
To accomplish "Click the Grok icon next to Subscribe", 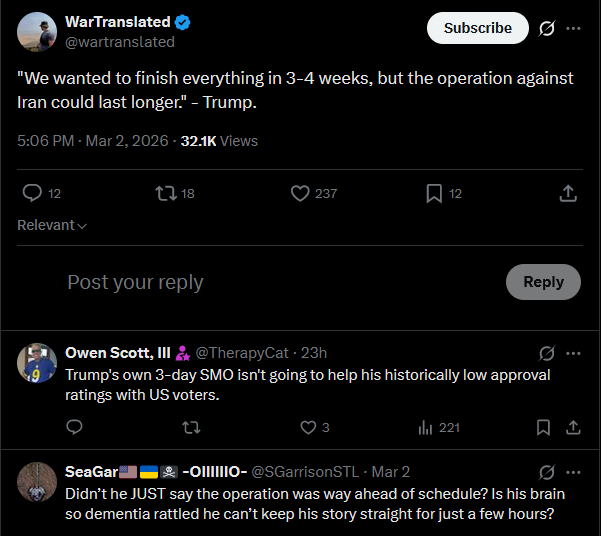I will (x=546, y=28).
